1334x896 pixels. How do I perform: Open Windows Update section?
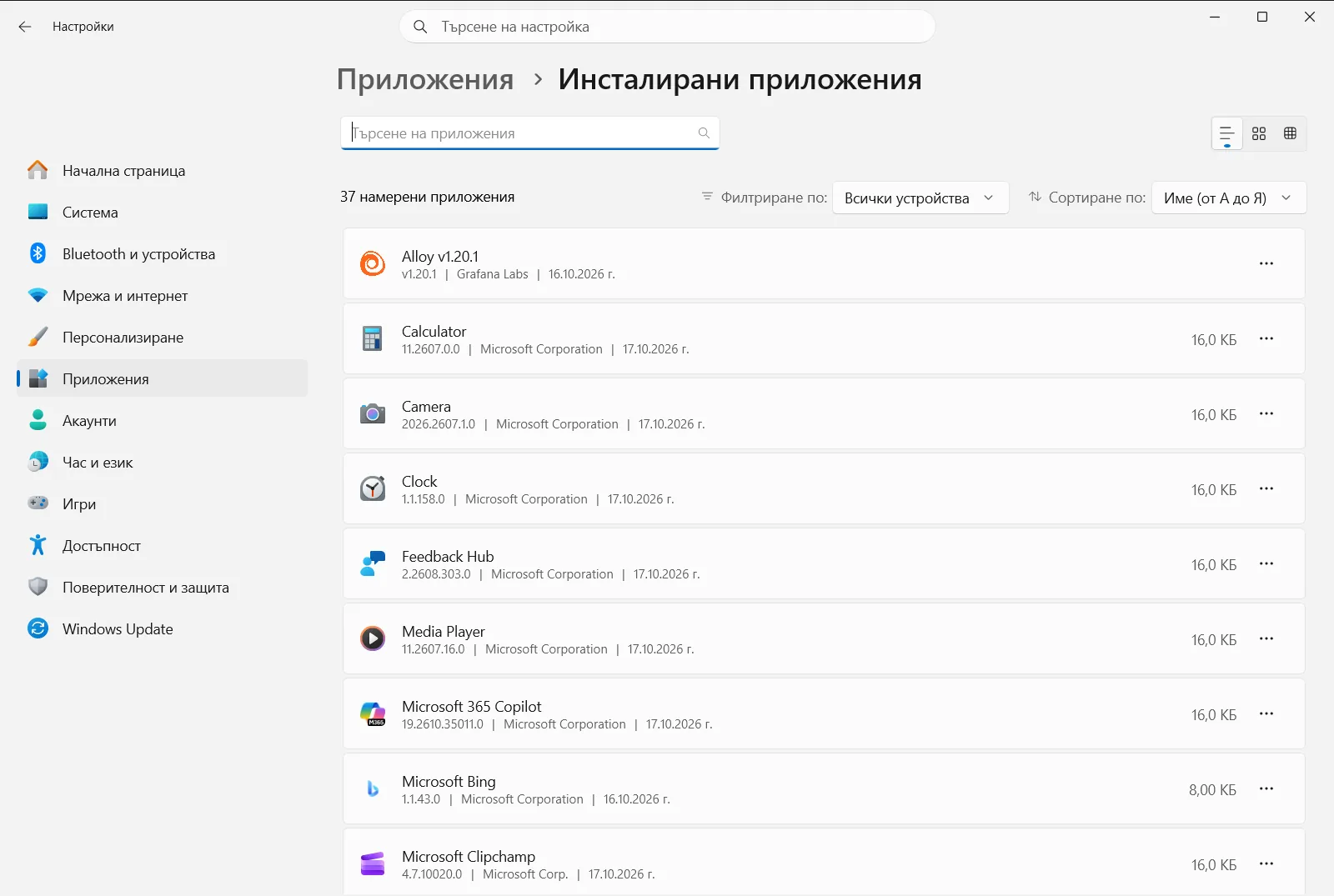pos(163,628)
